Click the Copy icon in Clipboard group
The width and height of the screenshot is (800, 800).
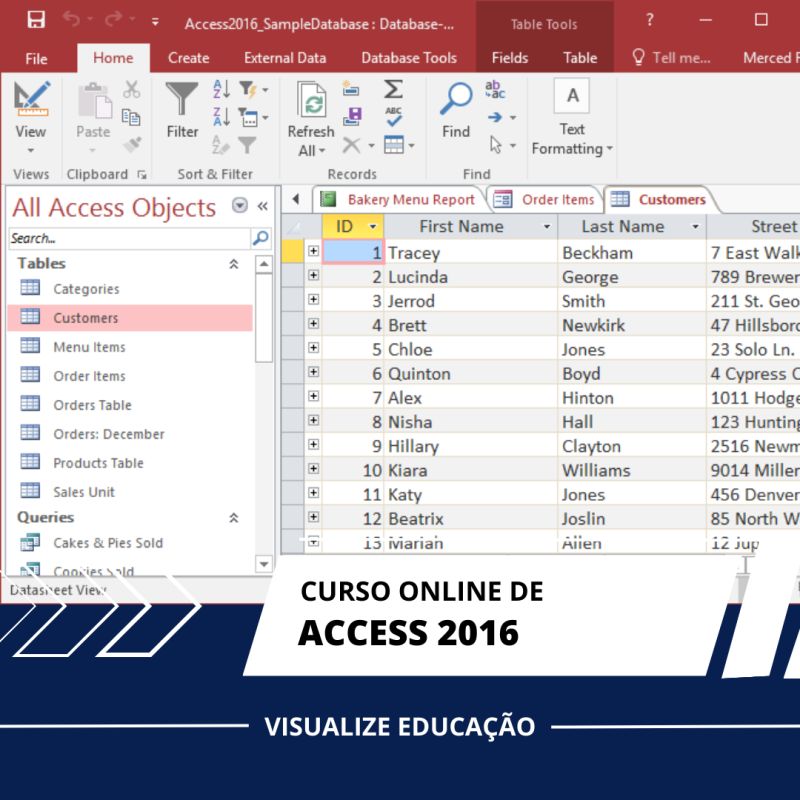point(131,117)
